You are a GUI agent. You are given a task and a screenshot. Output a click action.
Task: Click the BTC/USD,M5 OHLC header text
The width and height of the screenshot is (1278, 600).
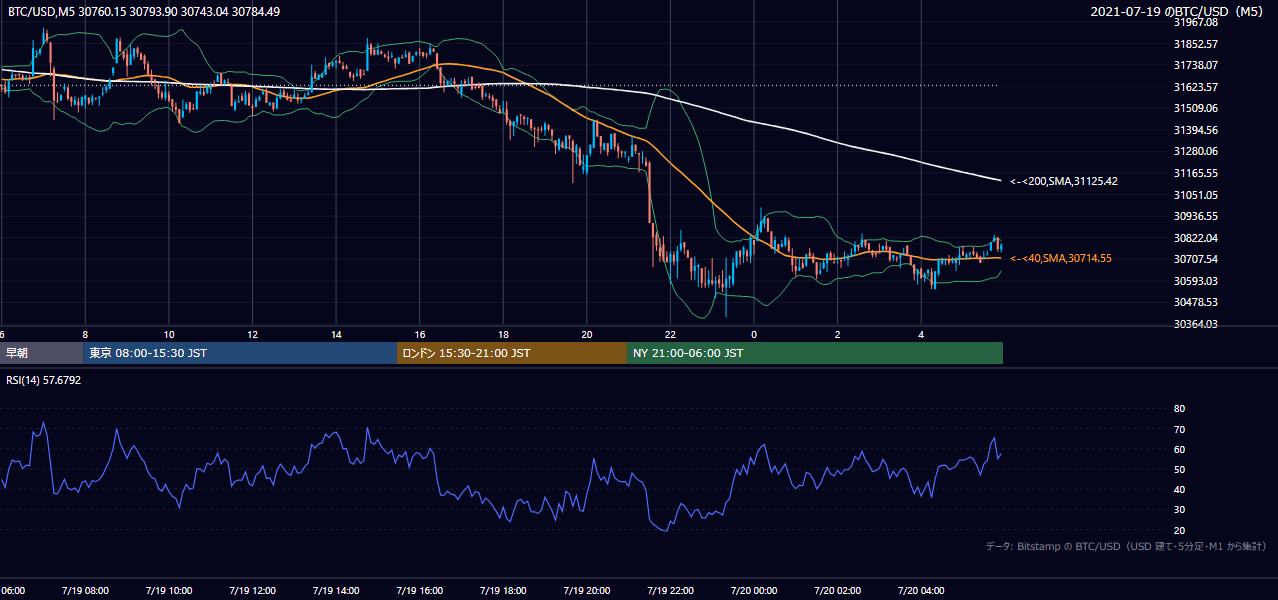[144, 12]
